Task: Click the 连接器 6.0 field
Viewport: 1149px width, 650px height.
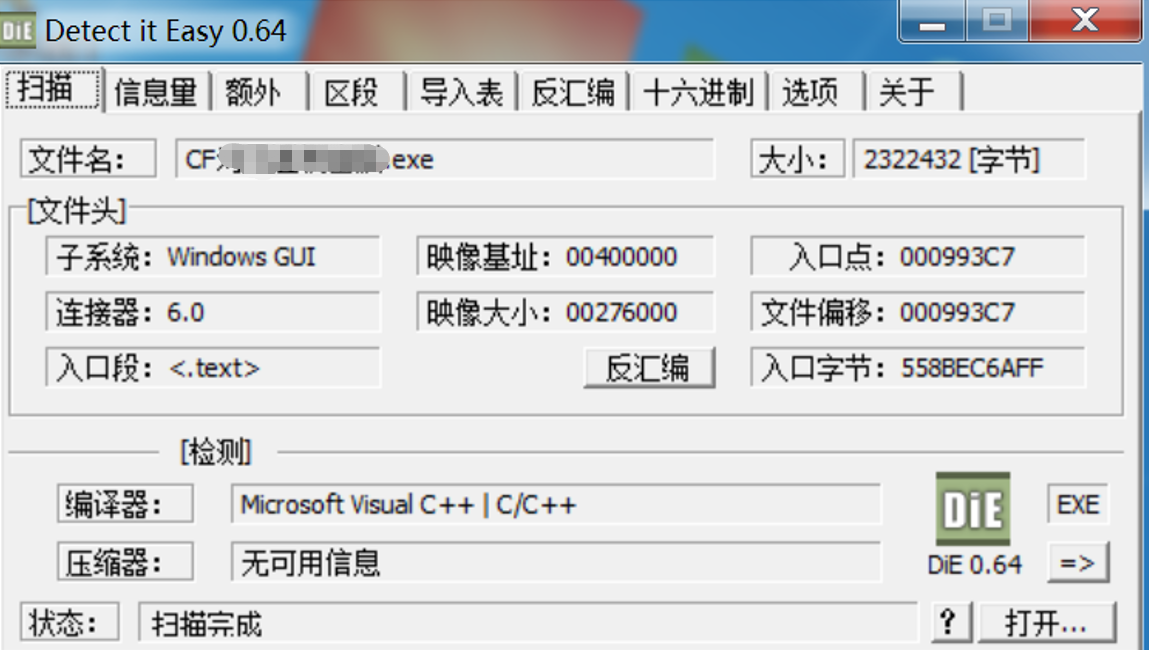Action: (213, 312)
